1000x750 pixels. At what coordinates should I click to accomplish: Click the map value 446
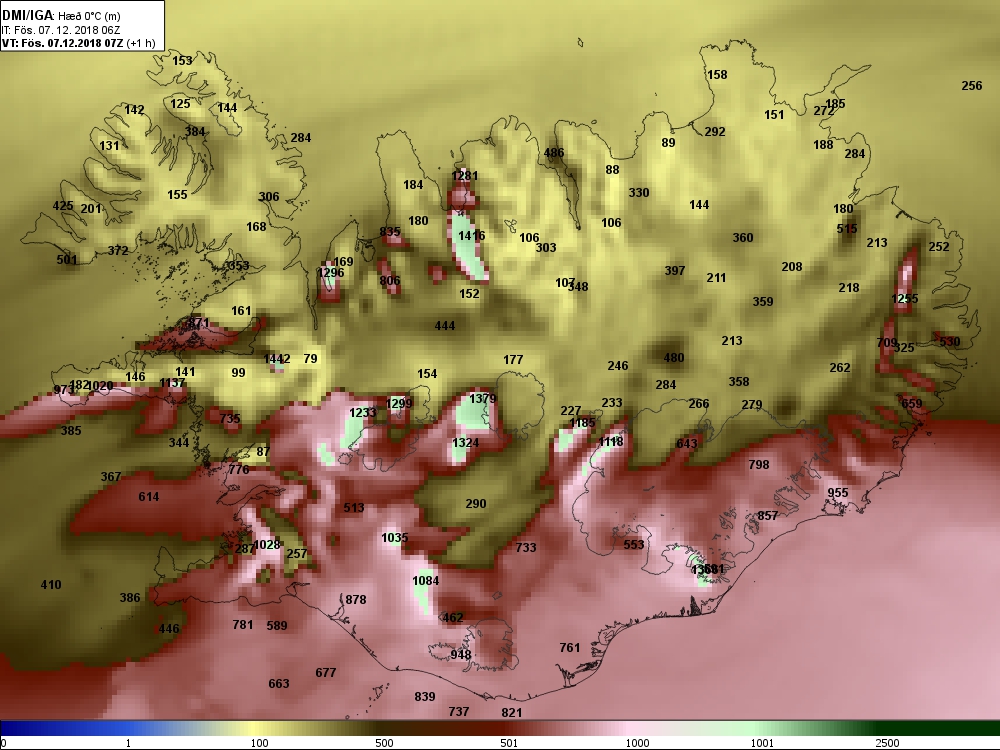coord(169,629)
